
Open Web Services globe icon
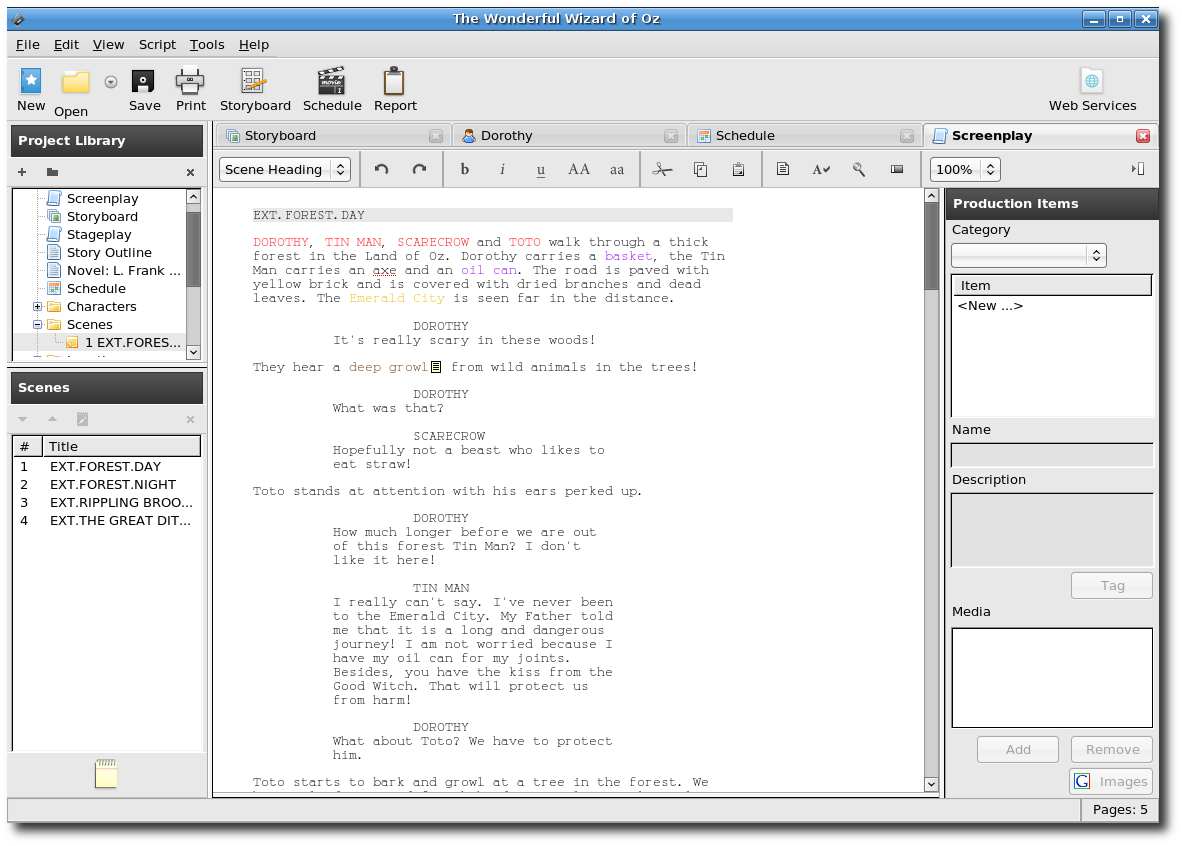pyautogui.click(x=1092, y=80)
